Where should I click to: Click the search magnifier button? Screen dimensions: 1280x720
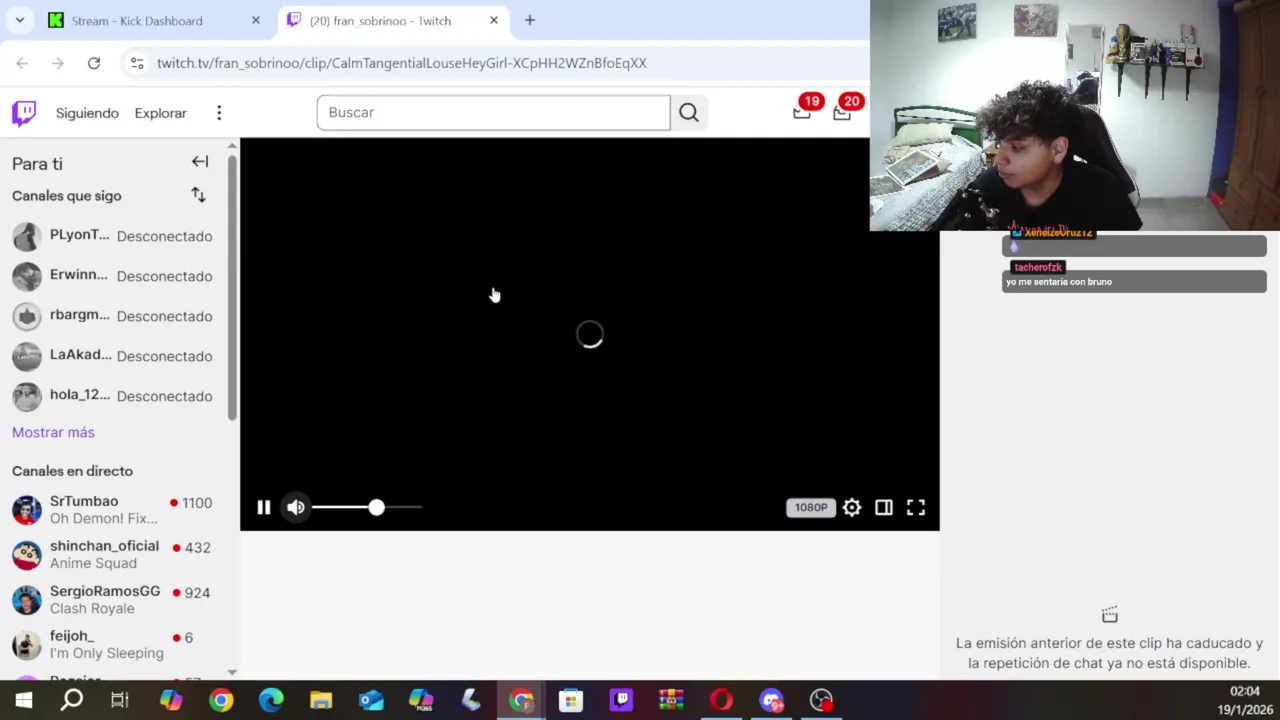[x=689, y=113]
